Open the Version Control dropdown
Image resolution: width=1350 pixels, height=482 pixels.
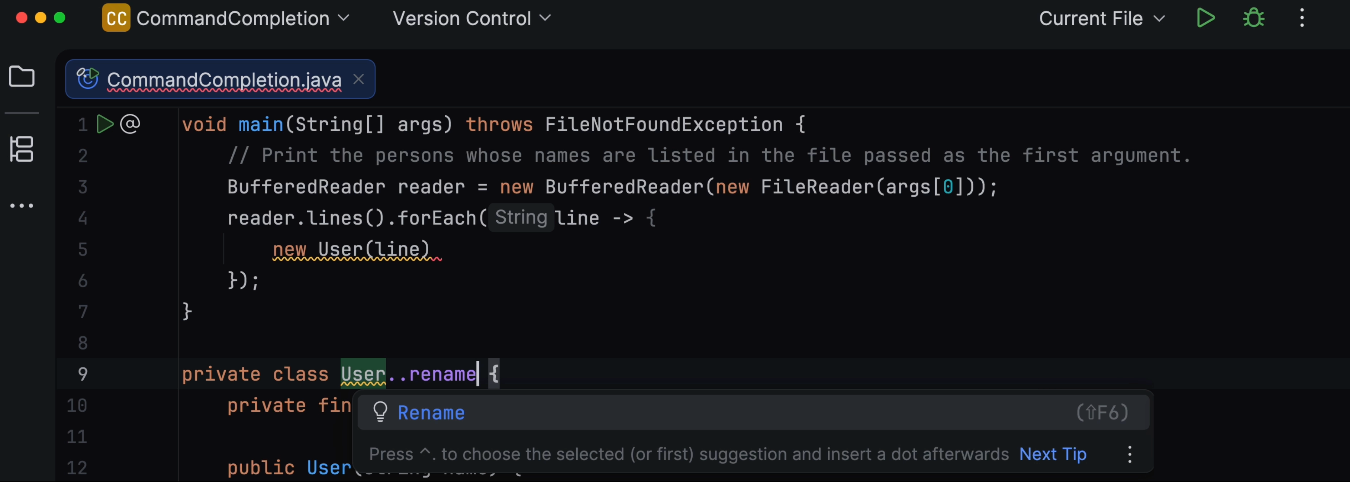[x=472, y=18]
